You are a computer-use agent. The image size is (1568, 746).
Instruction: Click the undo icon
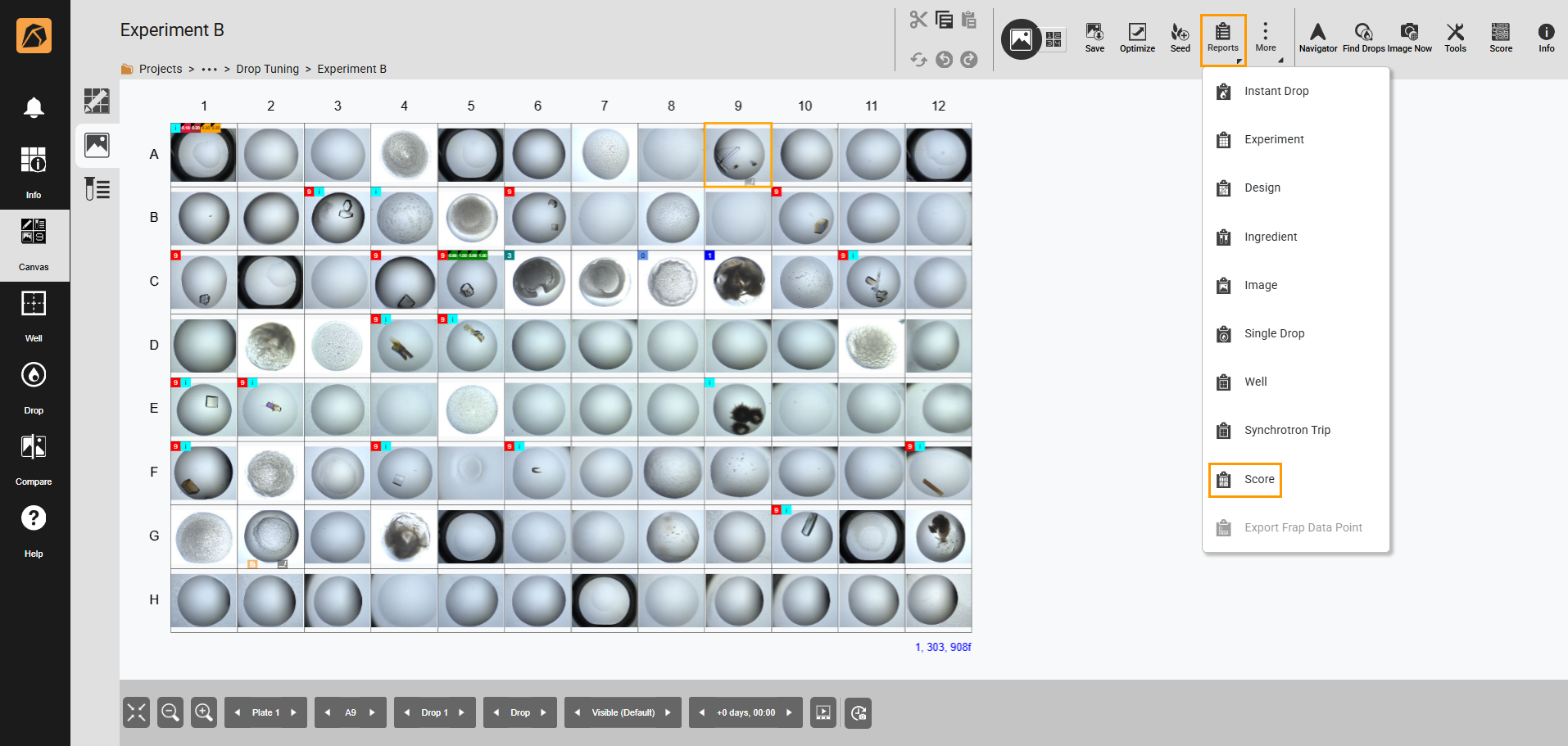coord(944,60)
